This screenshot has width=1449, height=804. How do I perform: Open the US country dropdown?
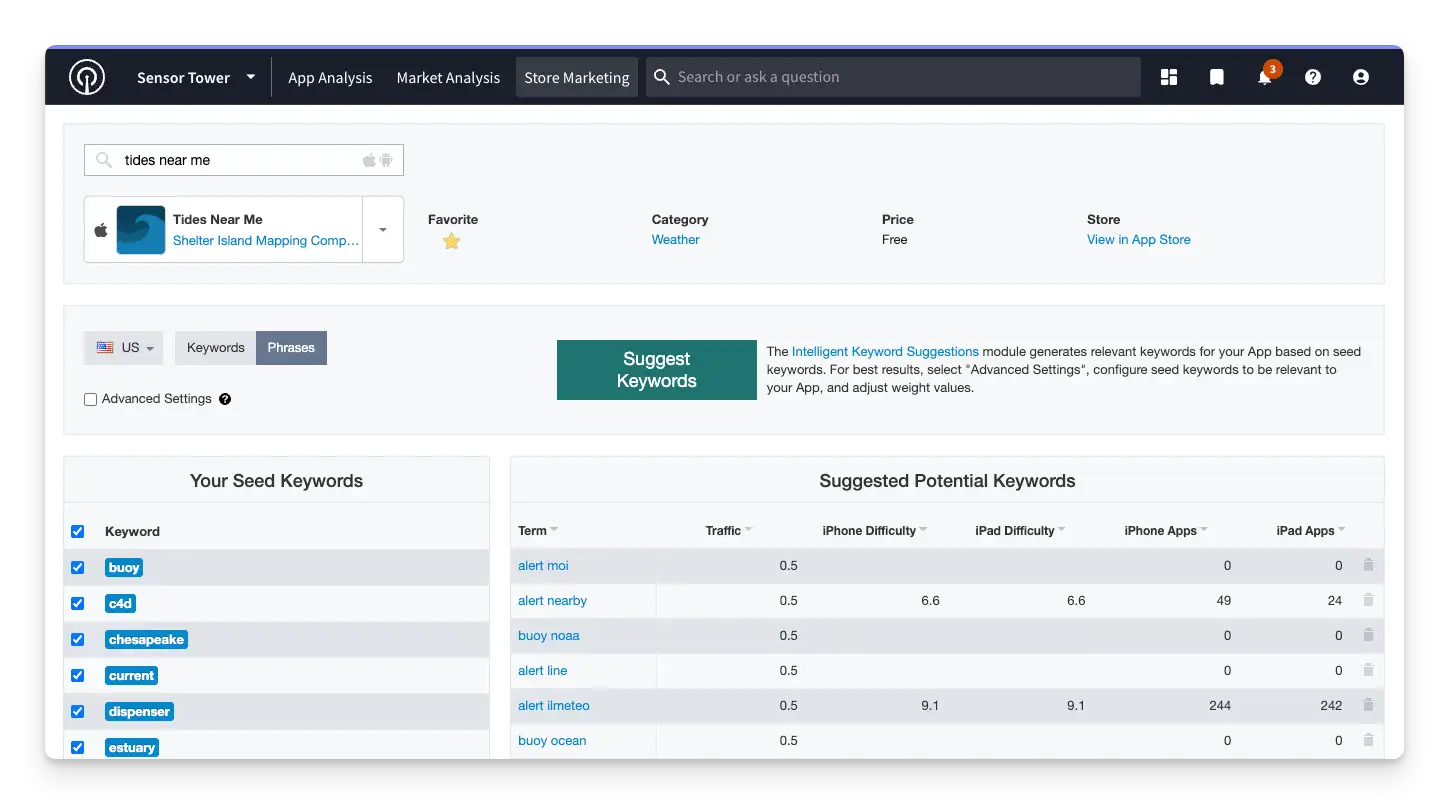(124, 348)
